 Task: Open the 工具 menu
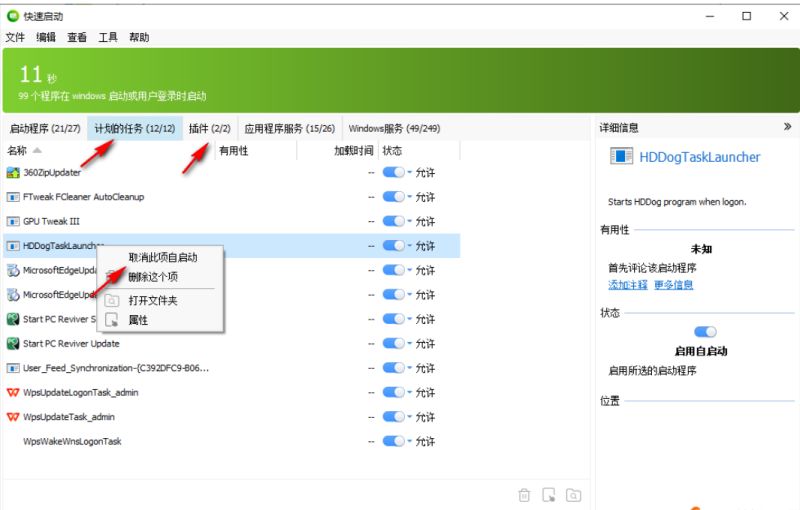click(108, 37)
